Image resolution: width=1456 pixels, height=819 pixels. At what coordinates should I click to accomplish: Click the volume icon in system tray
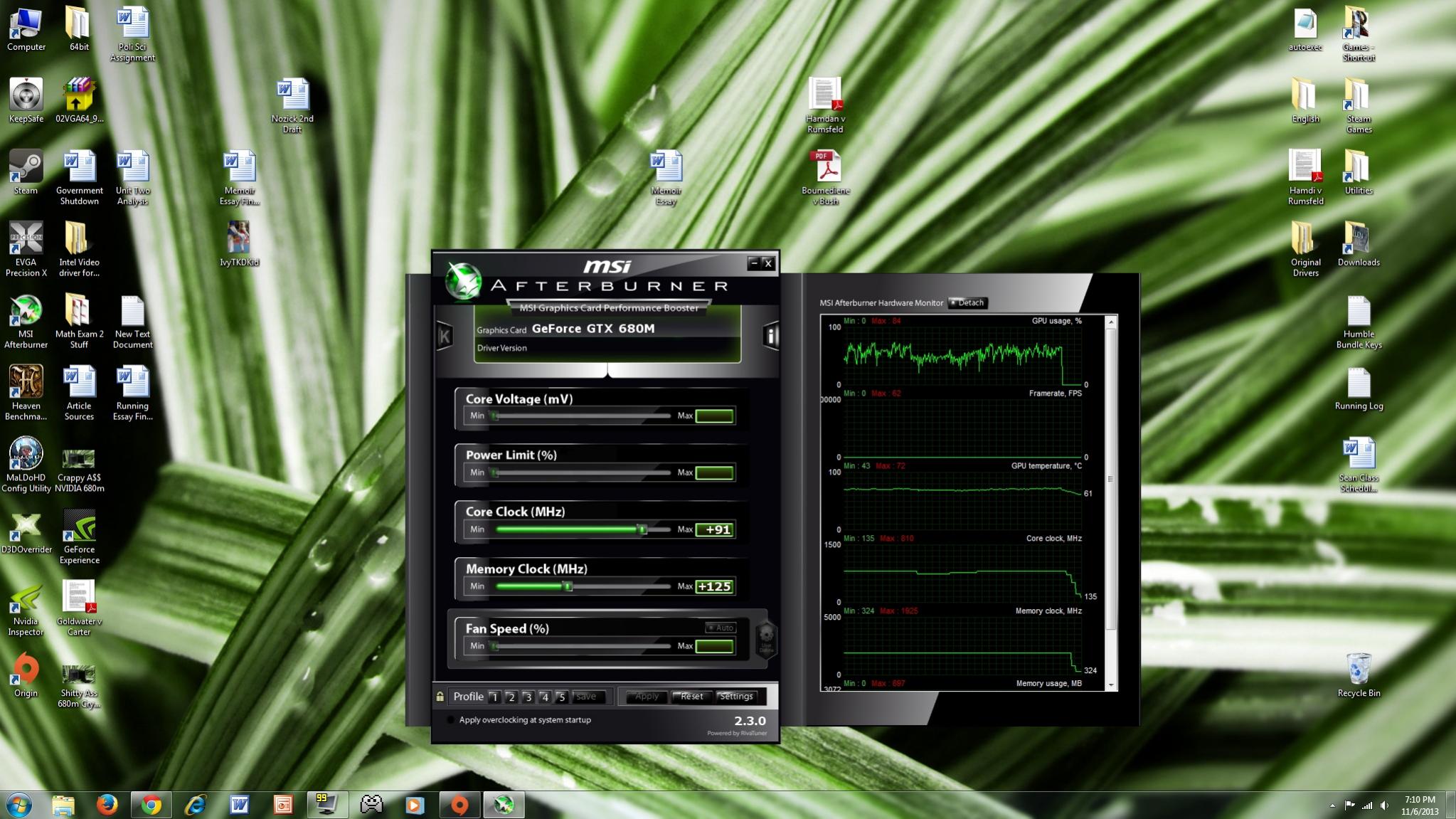pyautogui.click(x=1384, y=805)
